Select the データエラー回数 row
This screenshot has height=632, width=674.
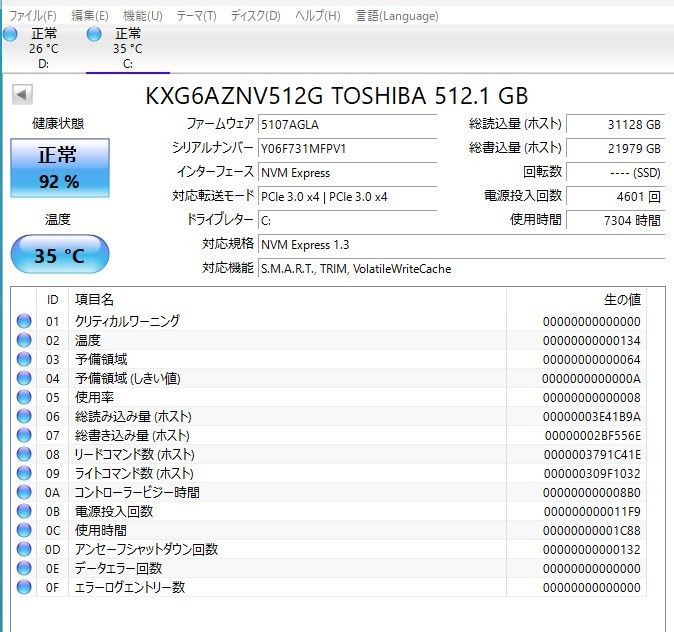[329, 568]
